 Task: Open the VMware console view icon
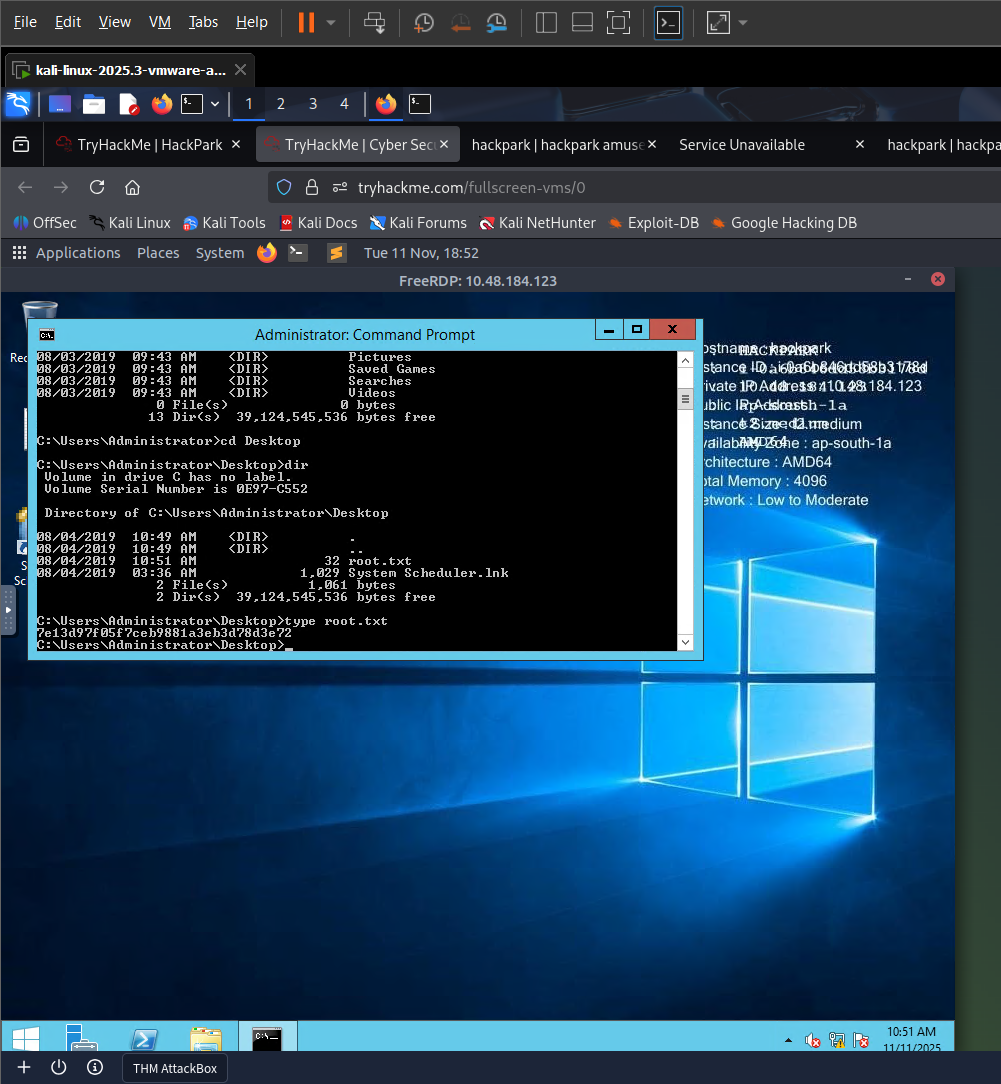(668, 22)
